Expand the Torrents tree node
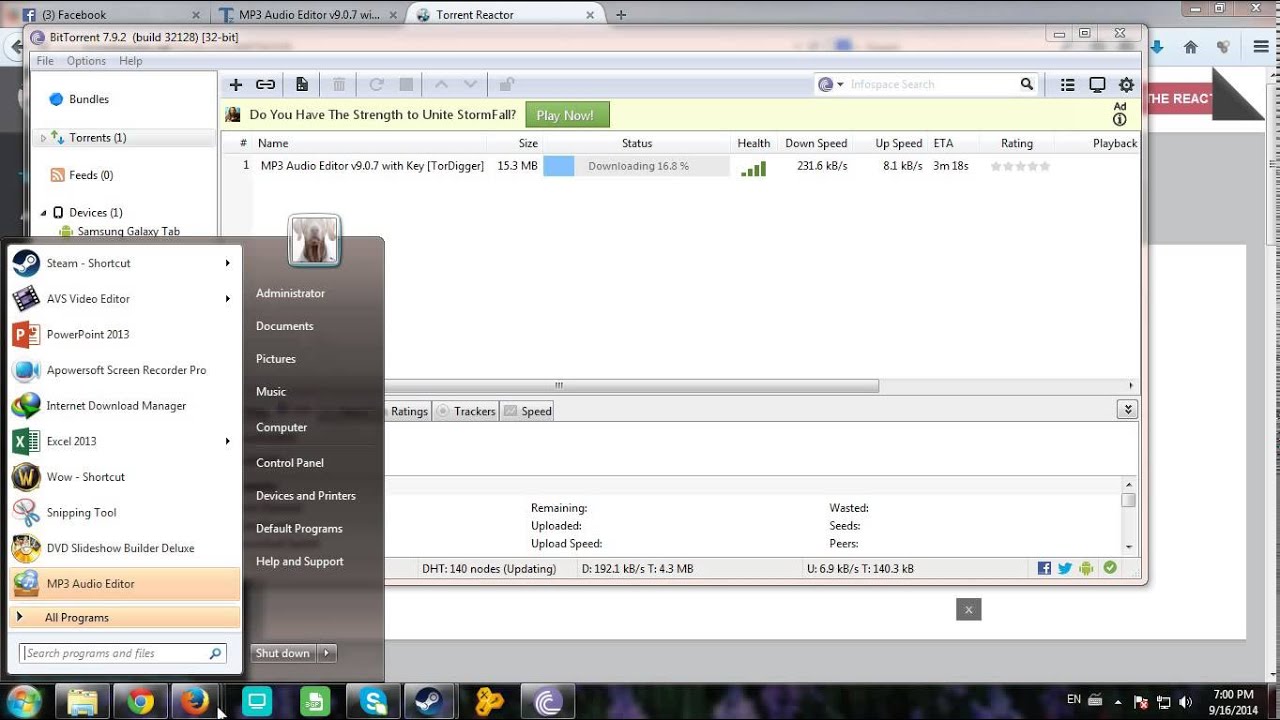This screenshot has width=1280, height=720. click(43, 138)
